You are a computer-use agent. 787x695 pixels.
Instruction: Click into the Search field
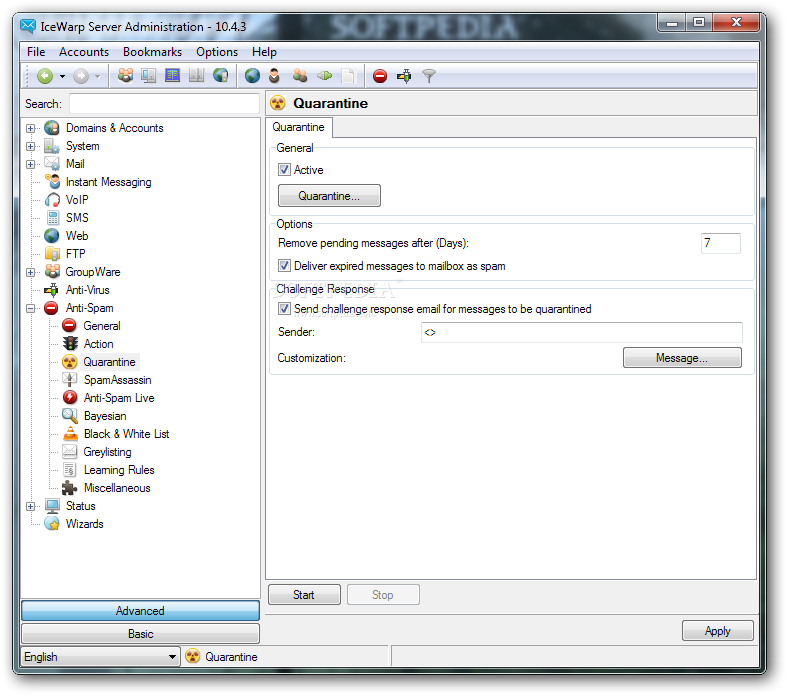pyautogui.click(x=164, y=104)
